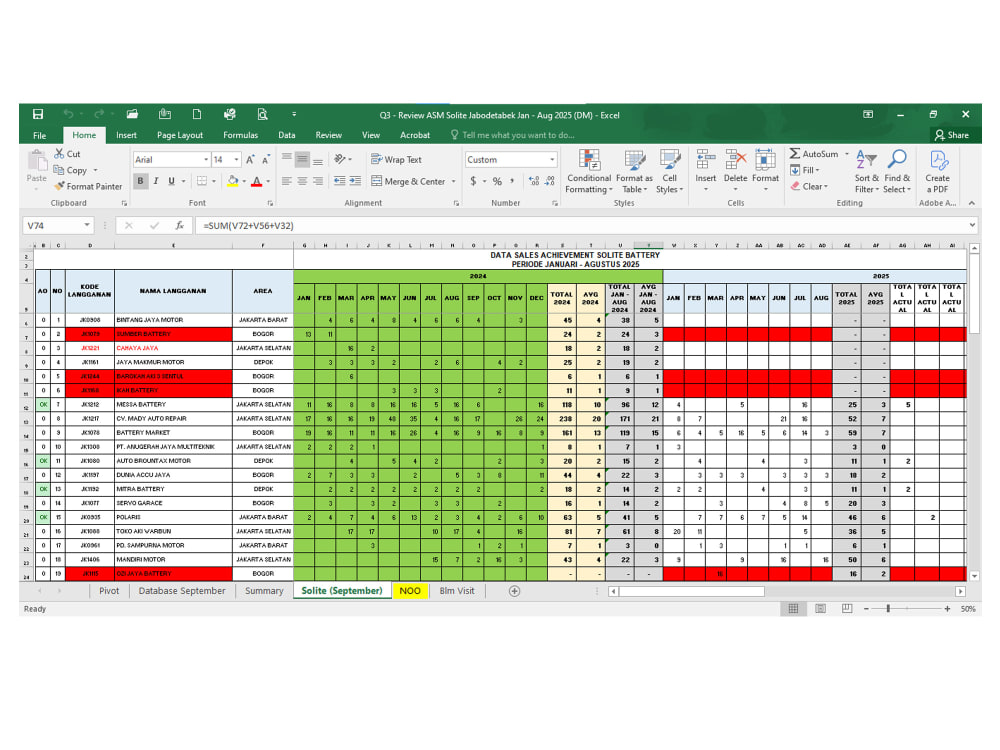Decrease font size with the small A icon
Viewport: 1000px width, 750px height.
(265, 159)
